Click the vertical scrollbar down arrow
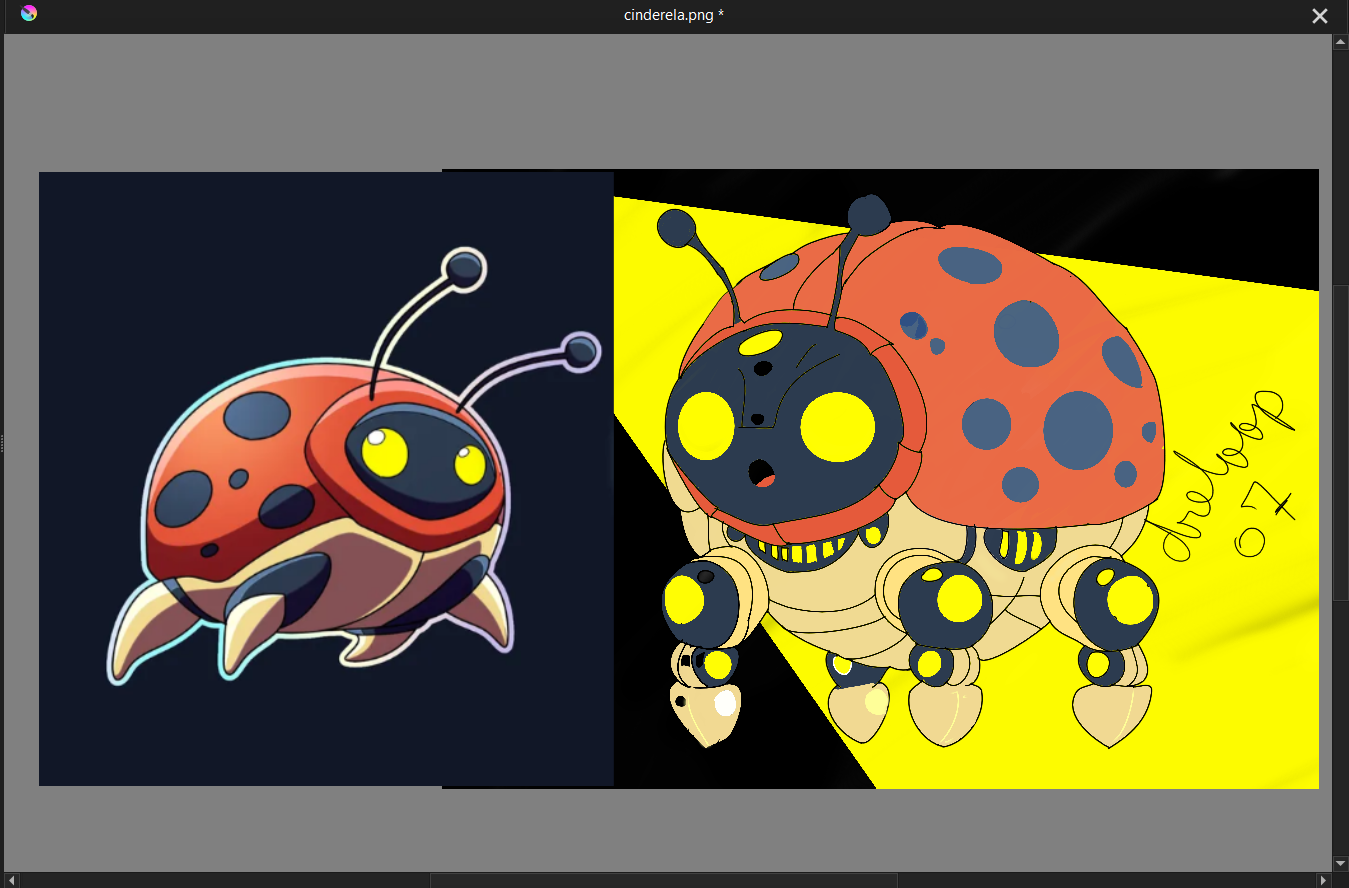Image resolution: width=1349 pixels, height=888 pixels. (1340, 863)
